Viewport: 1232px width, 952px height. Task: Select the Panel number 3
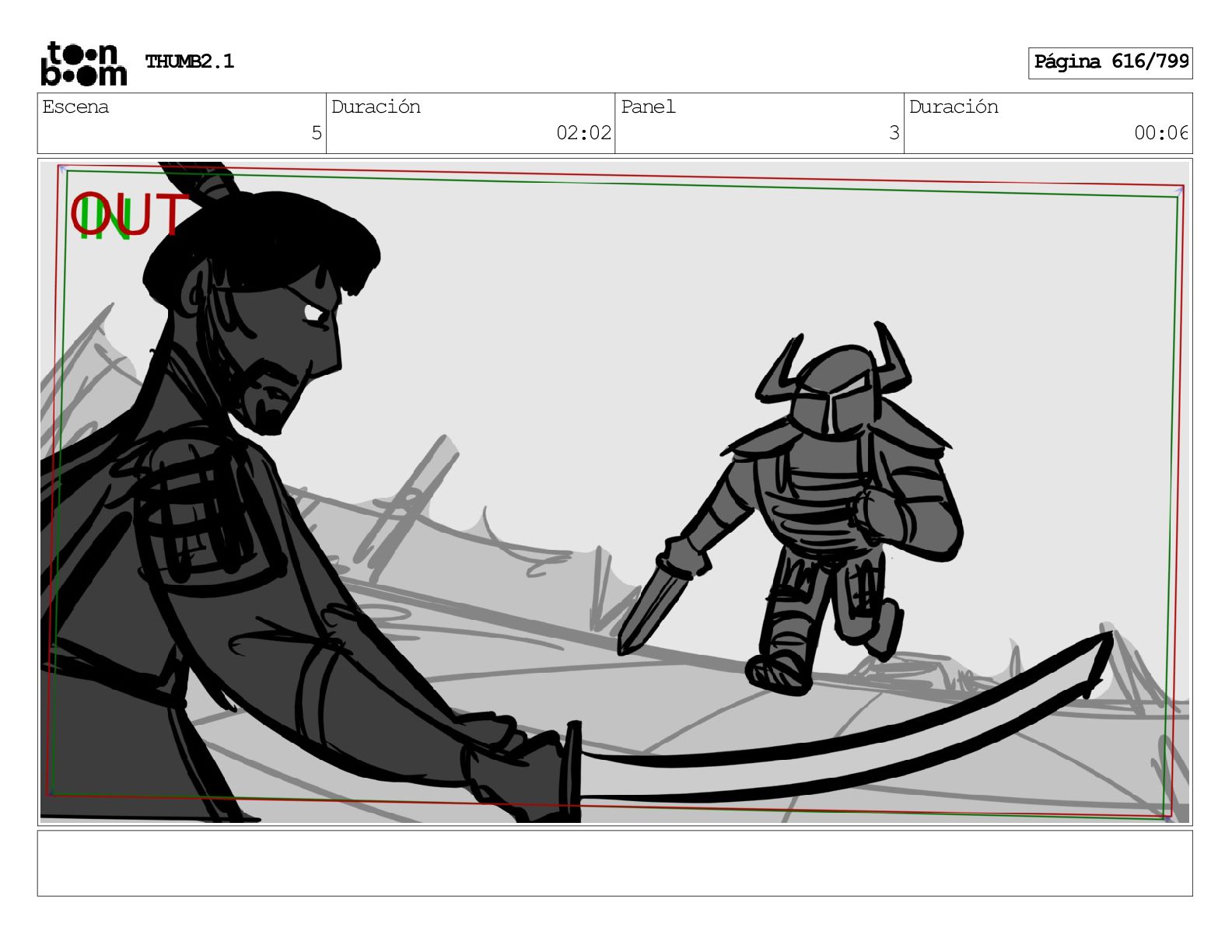pos(894,133)
